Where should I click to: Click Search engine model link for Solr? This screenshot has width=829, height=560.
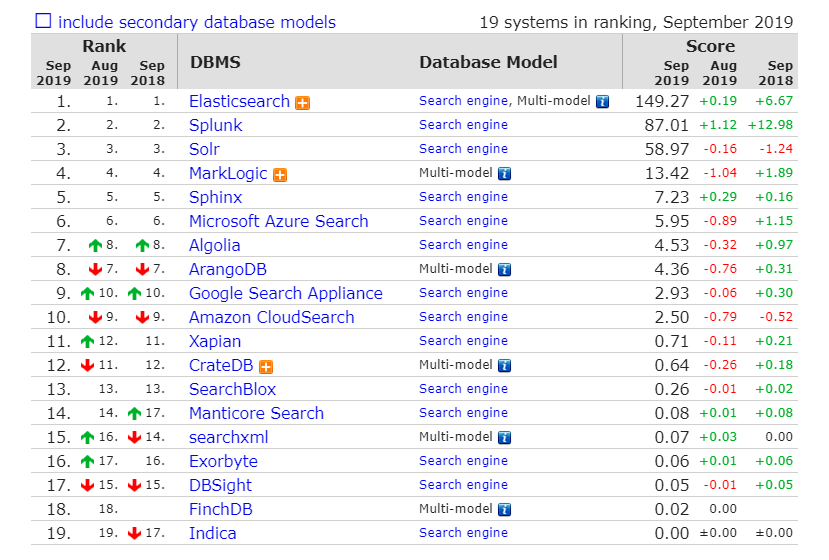463,149
